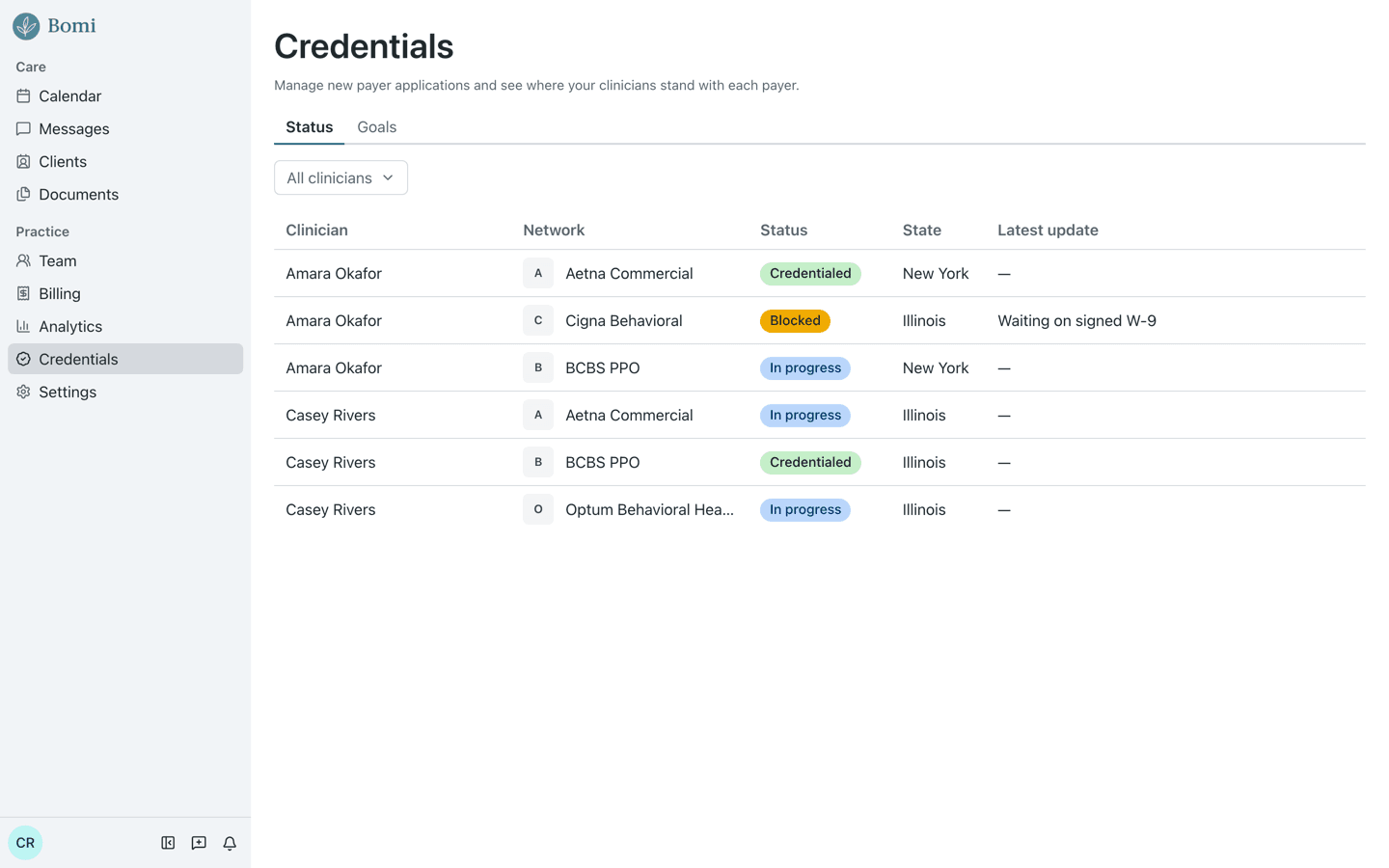Click the Blocked status badge

click(795, 321)
